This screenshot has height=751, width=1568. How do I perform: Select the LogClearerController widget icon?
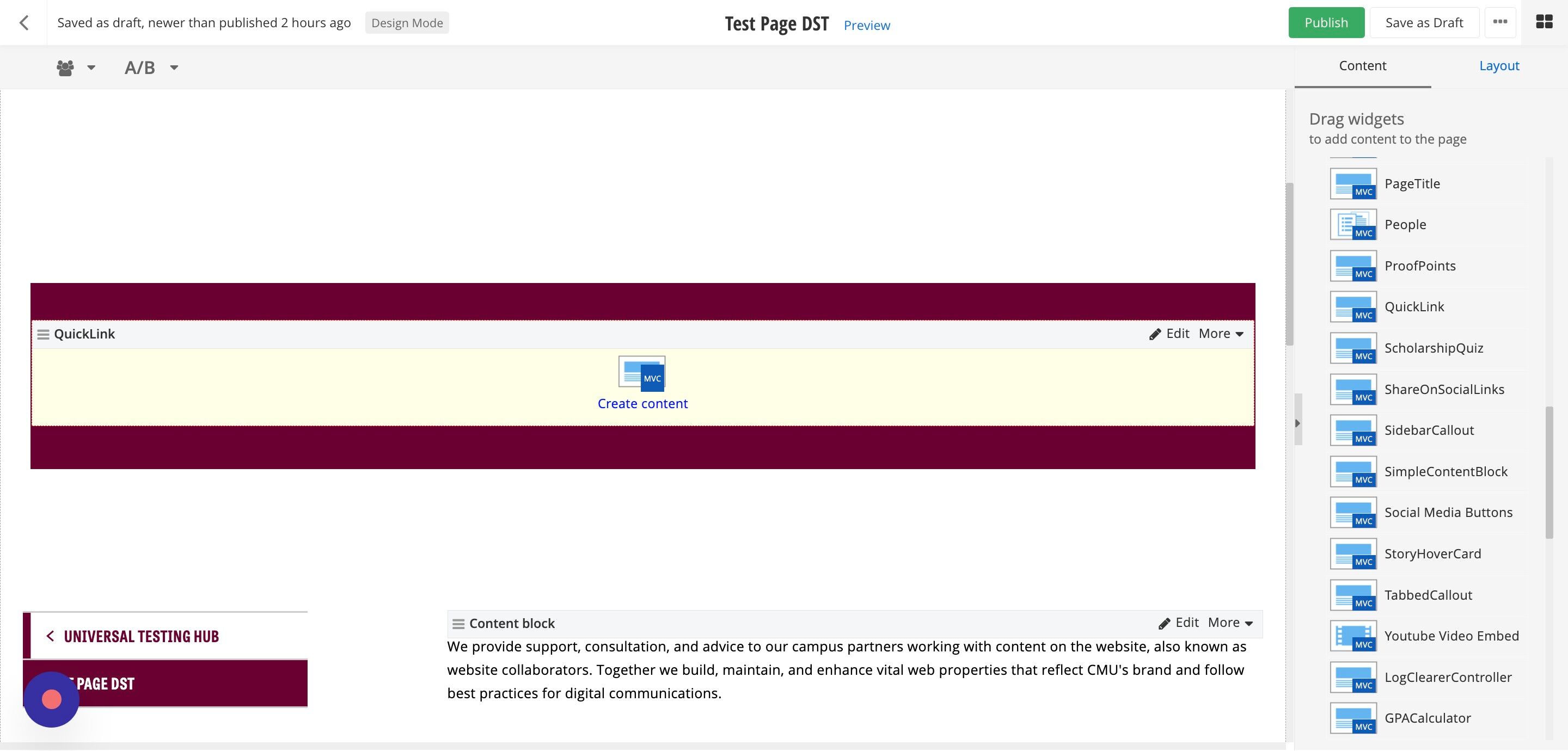click(x=1353, y=678)
